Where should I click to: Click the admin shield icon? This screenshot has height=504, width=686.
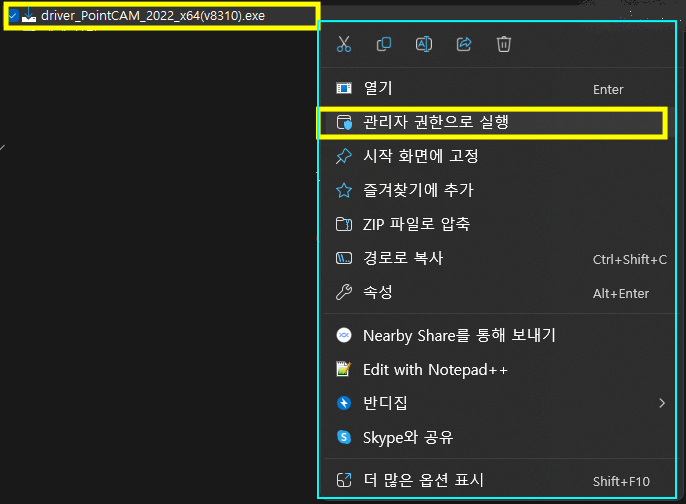(x=344, y=122)
